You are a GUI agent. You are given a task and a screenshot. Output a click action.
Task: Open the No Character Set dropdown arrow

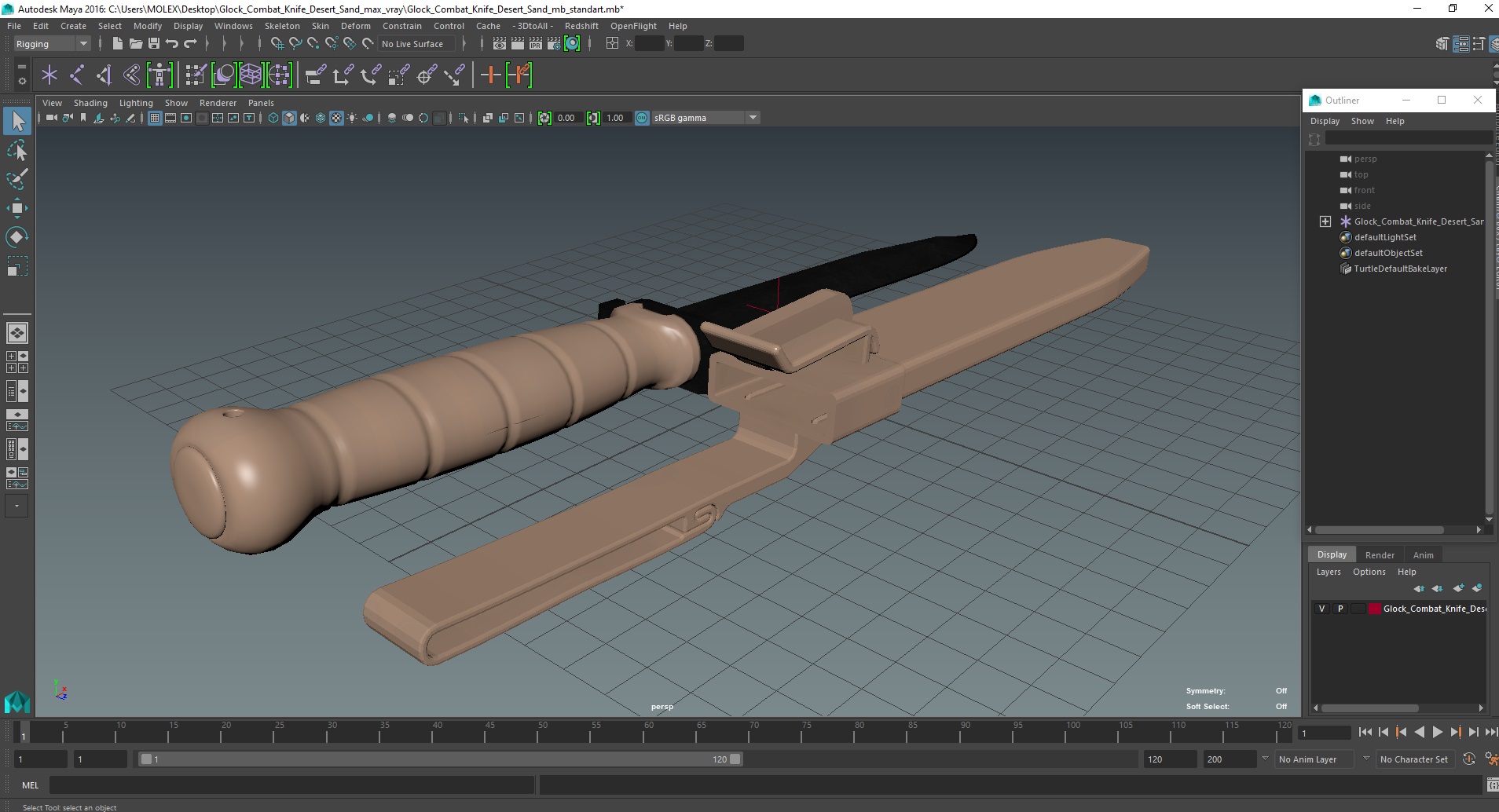tap(1366, 759)
